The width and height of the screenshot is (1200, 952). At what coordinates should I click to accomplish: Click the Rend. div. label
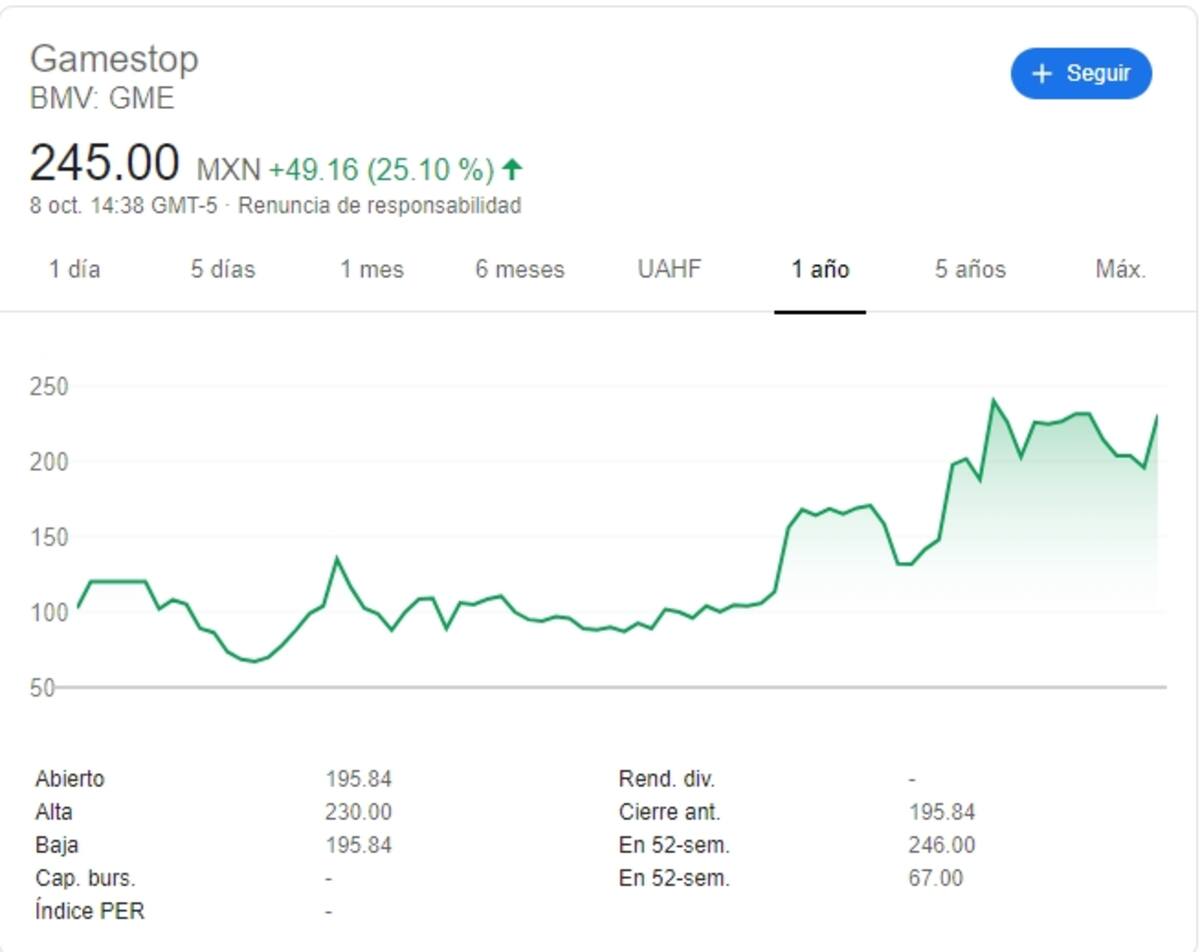tap(667, 779)
